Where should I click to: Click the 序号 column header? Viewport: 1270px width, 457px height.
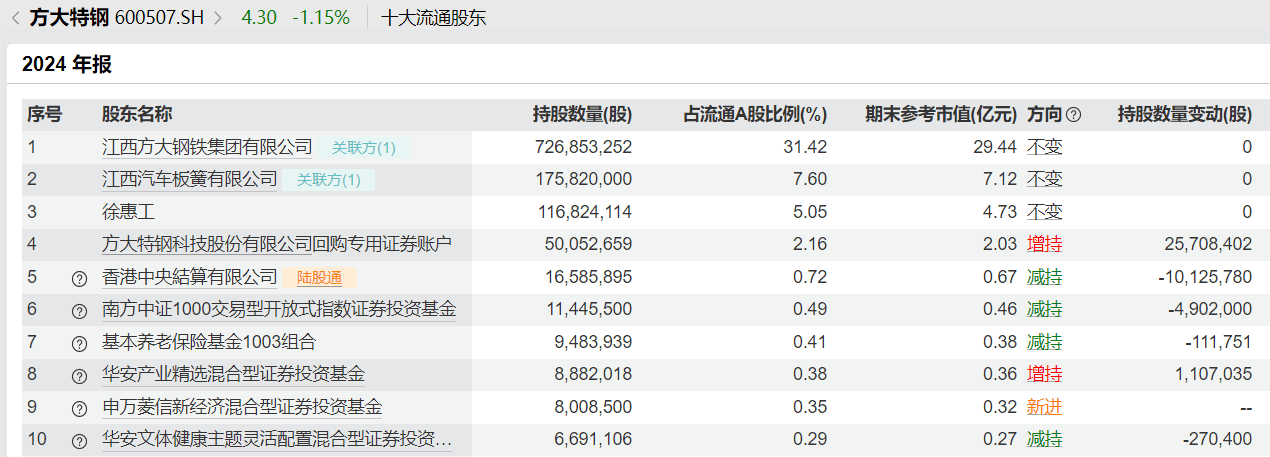coord(44,115)
